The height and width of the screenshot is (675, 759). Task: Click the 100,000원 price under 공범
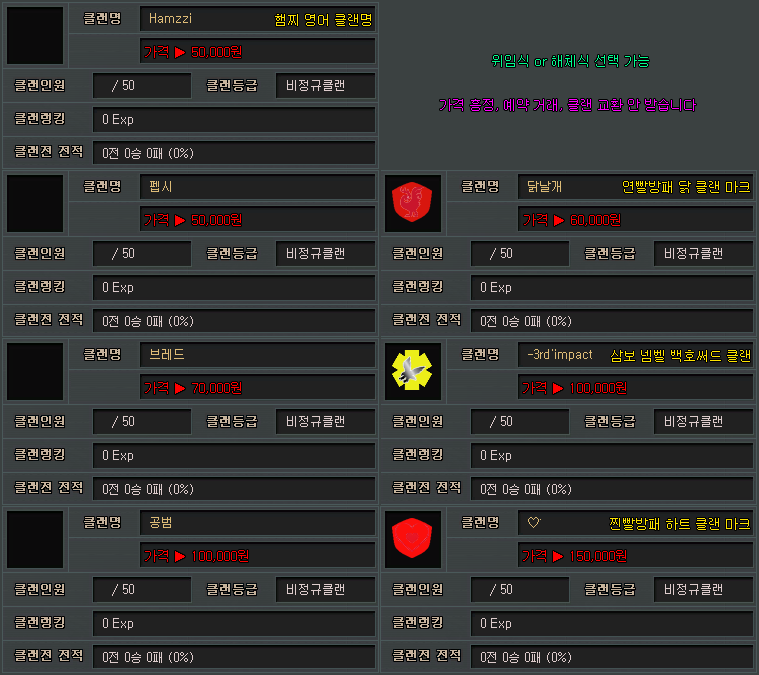coord(258,555)
